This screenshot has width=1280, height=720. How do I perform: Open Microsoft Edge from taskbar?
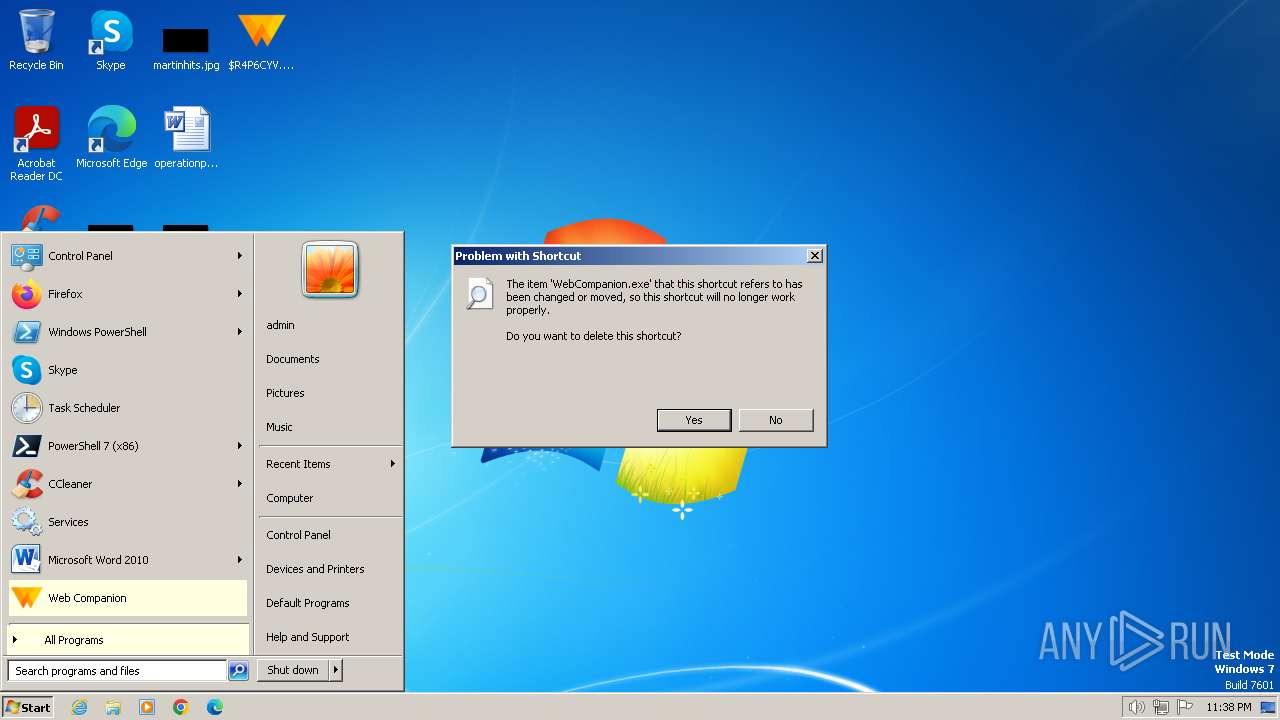coord(215,707)
